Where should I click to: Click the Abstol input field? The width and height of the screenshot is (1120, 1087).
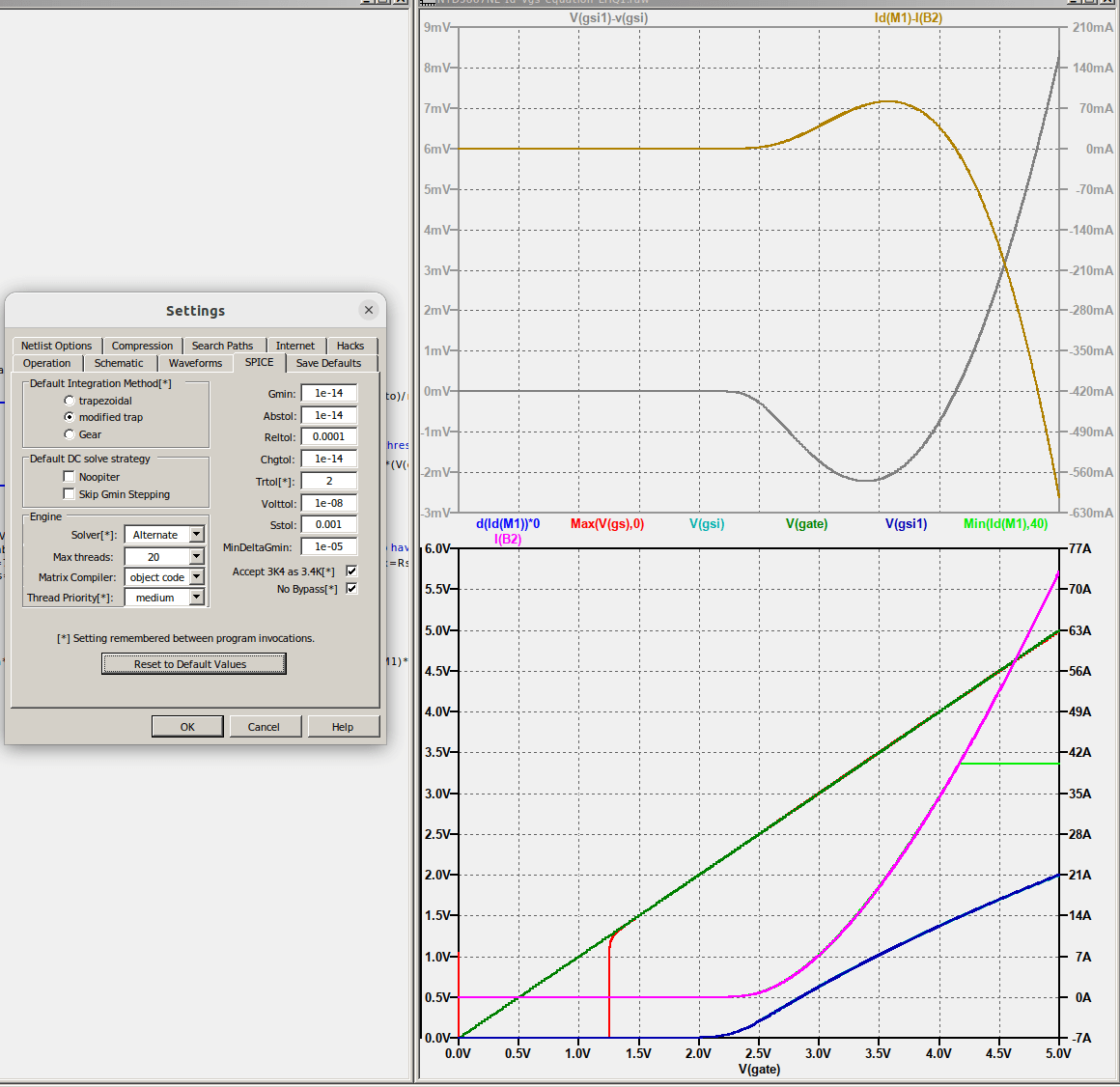pos(328,415)
